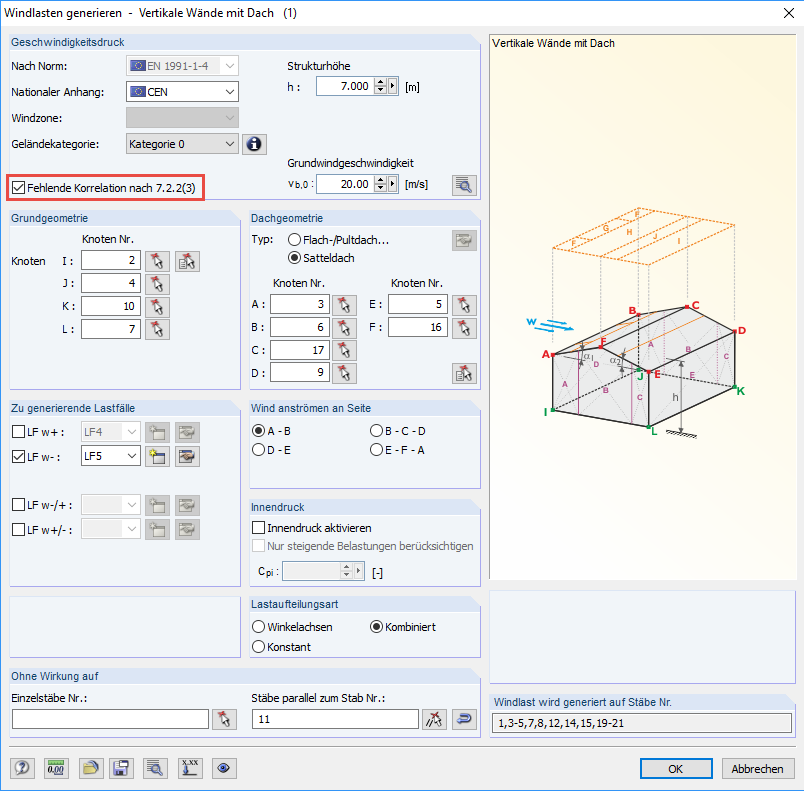
Task: Pick roof node D graphically
Action: tap(344, 373)
